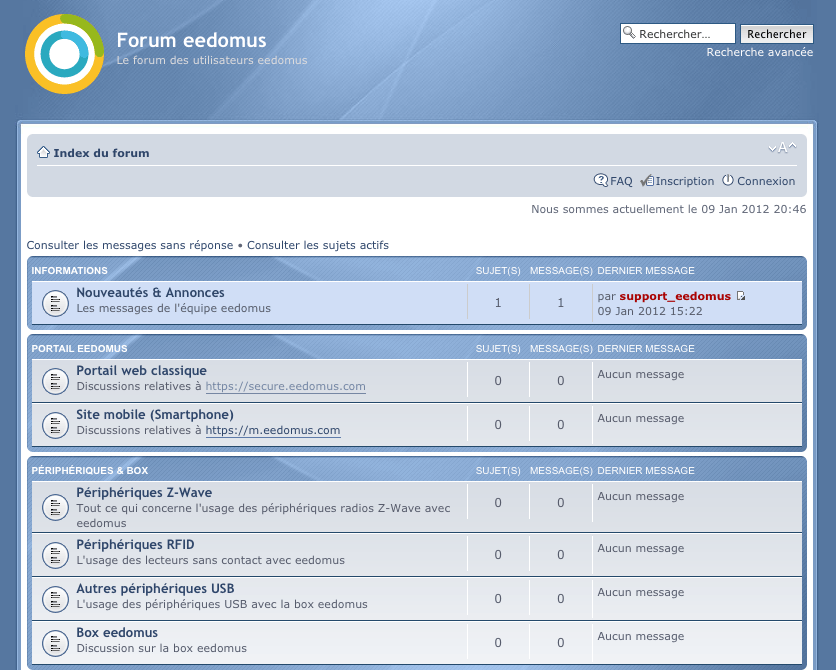Screen dimensions: 836x670
Task: Click 'Les messages de l'équipe eedomus' description
Action: pos(173,308)
